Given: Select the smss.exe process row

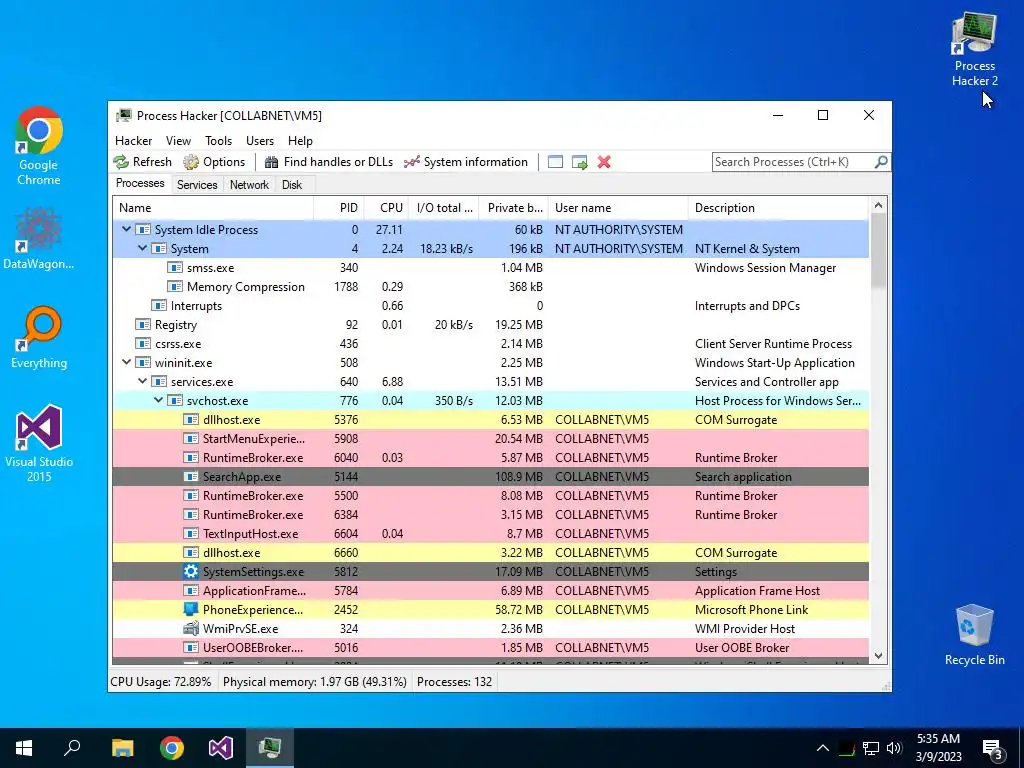Looking at the screenshot, I should (490, 267).
